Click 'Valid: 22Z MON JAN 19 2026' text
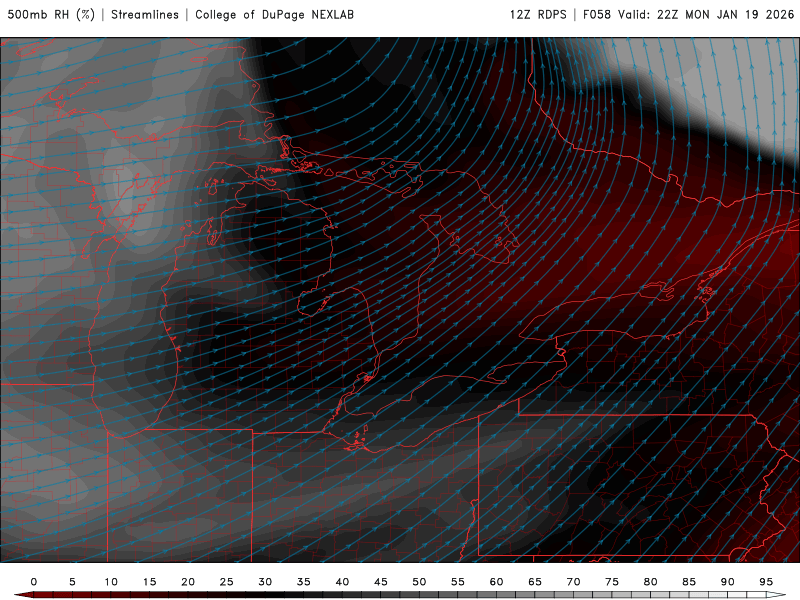The height and width of the screenshot is (600, 800). pyautogui.click(x=706, y=14)
